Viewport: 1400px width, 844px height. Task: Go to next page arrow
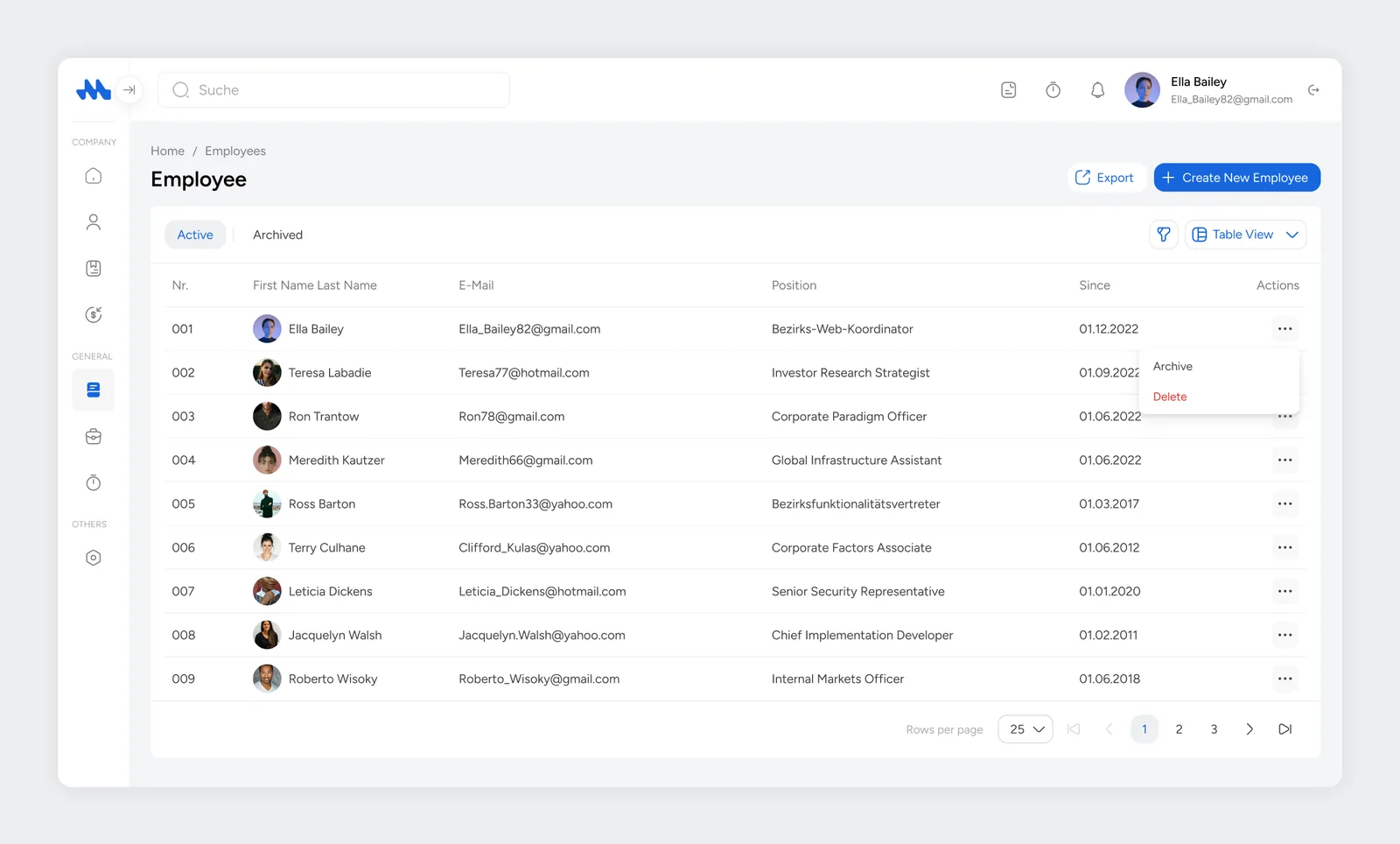(1249, 729)
